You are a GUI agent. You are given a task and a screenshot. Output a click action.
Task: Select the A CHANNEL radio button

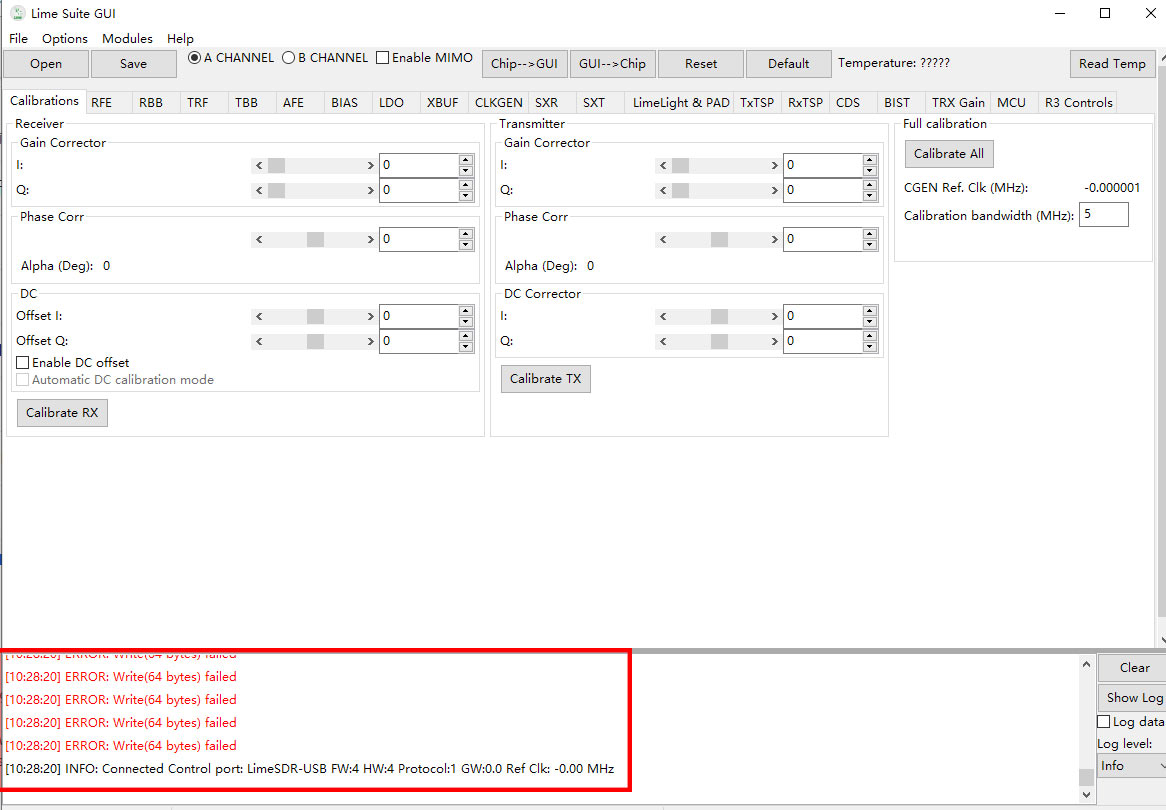194,57
